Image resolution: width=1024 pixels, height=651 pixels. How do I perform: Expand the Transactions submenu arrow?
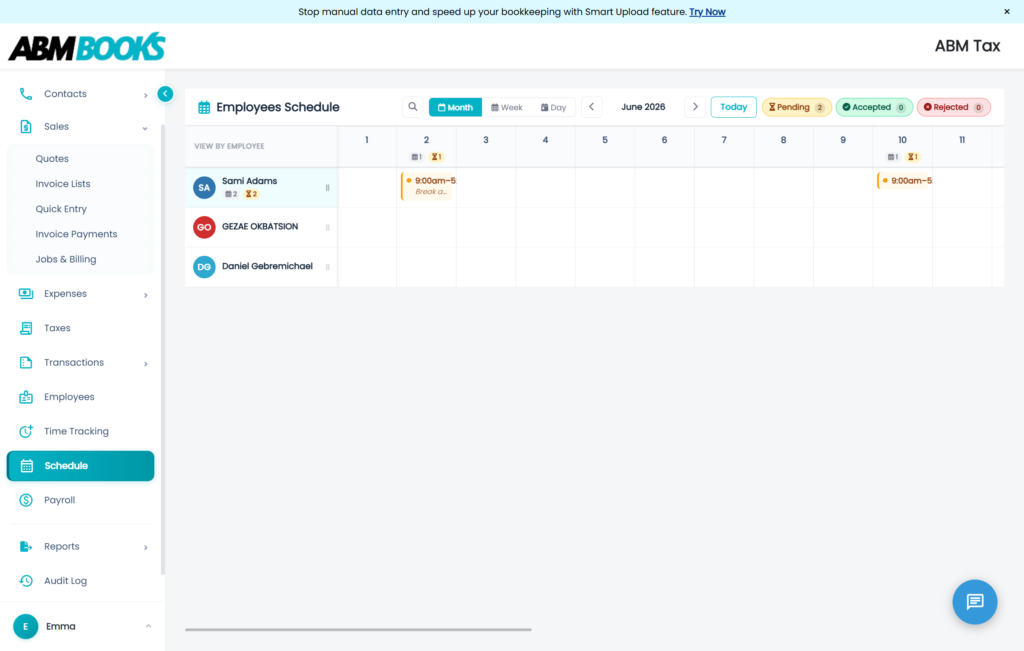146,364
